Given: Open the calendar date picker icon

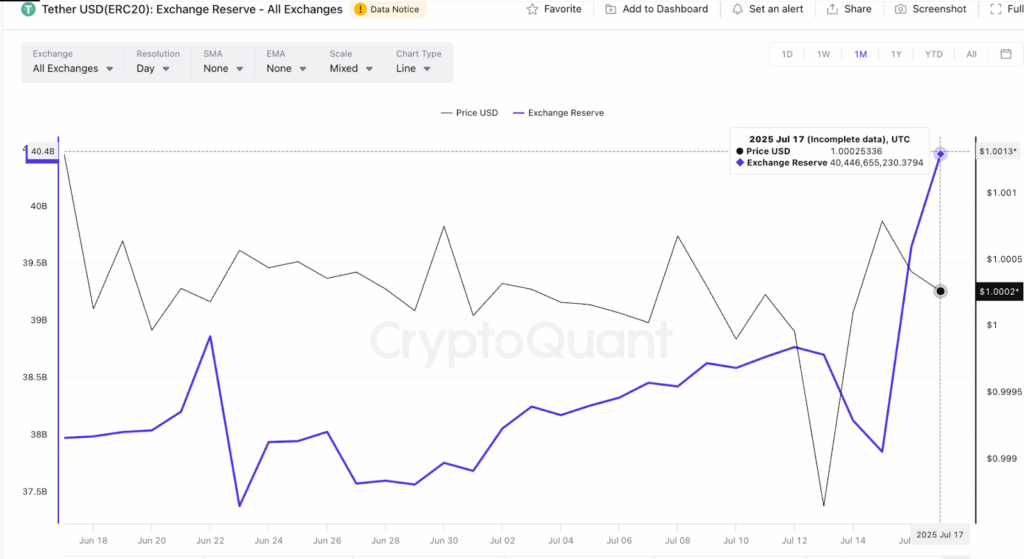Looking at the screenshot, I should coord(1006,54).
